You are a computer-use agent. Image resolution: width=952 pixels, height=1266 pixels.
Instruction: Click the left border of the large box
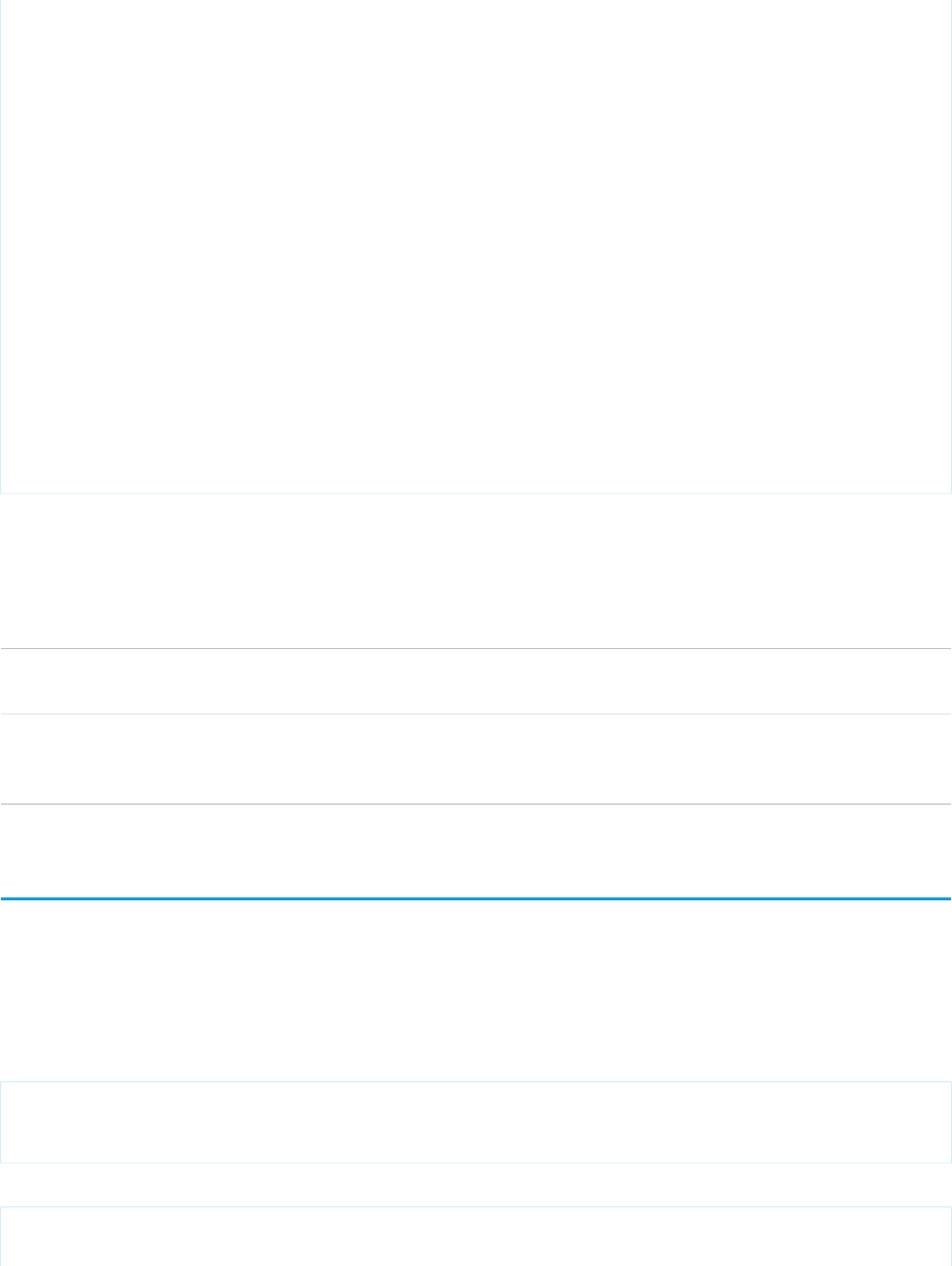(x=1, y=246)
